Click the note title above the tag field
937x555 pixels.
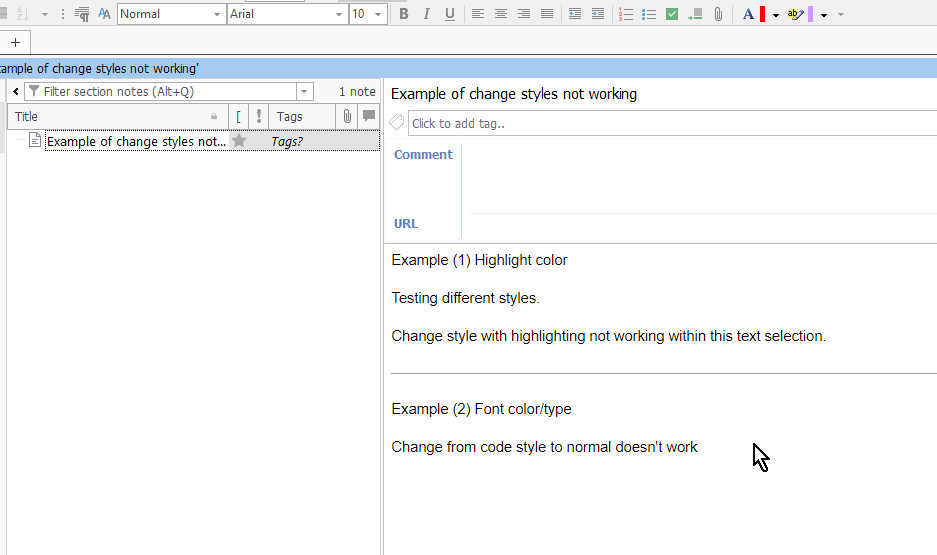pos(514,94)
